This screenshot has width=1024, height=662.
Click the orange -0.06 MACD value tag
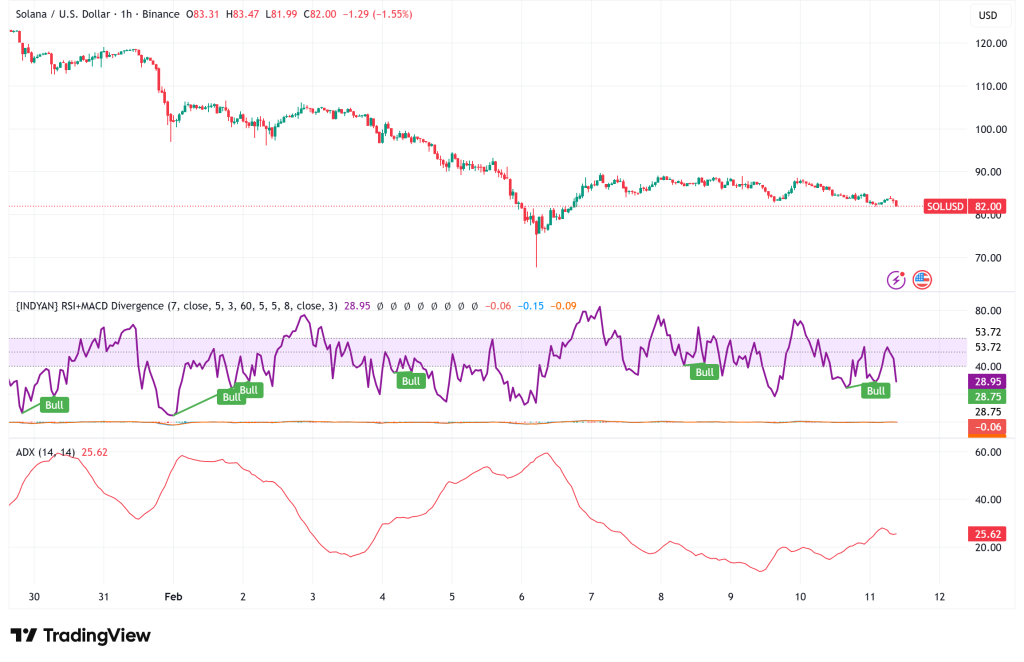986,428
